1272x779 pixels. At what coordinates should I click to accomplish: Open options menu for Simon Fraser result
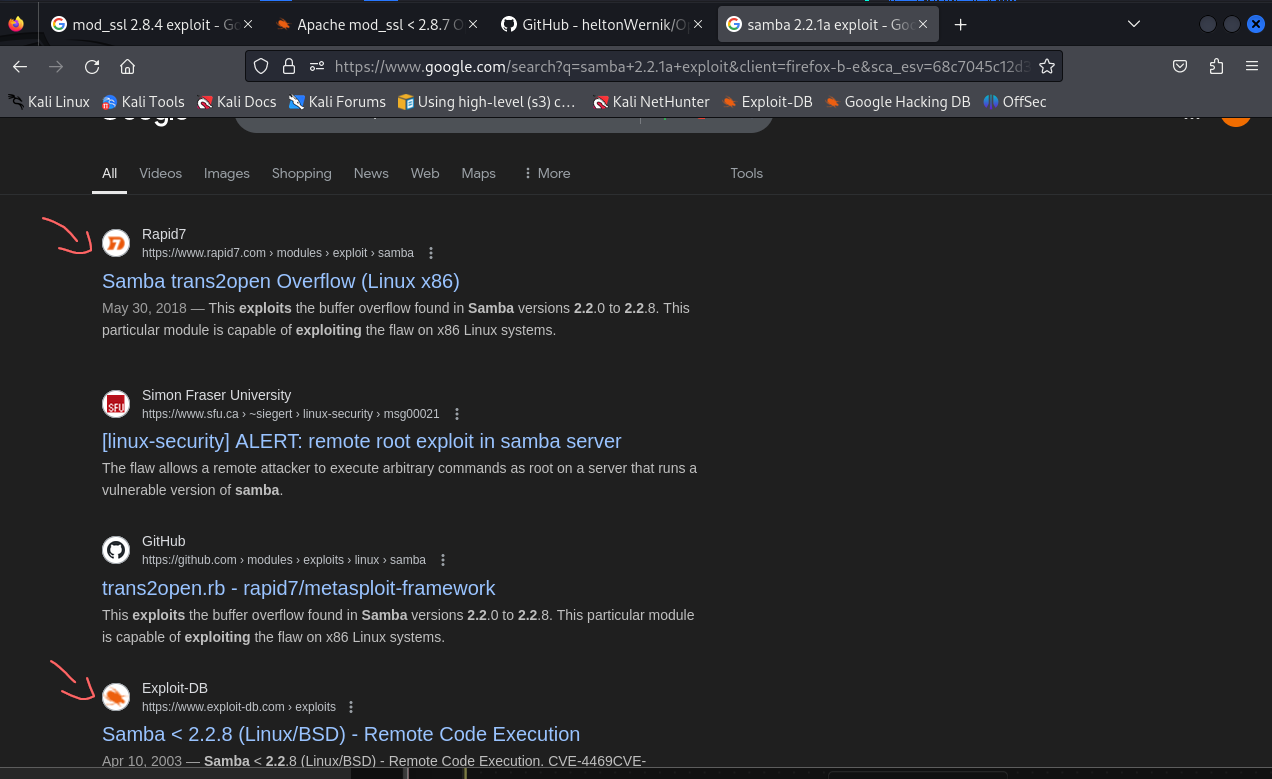tap(457, 414)
